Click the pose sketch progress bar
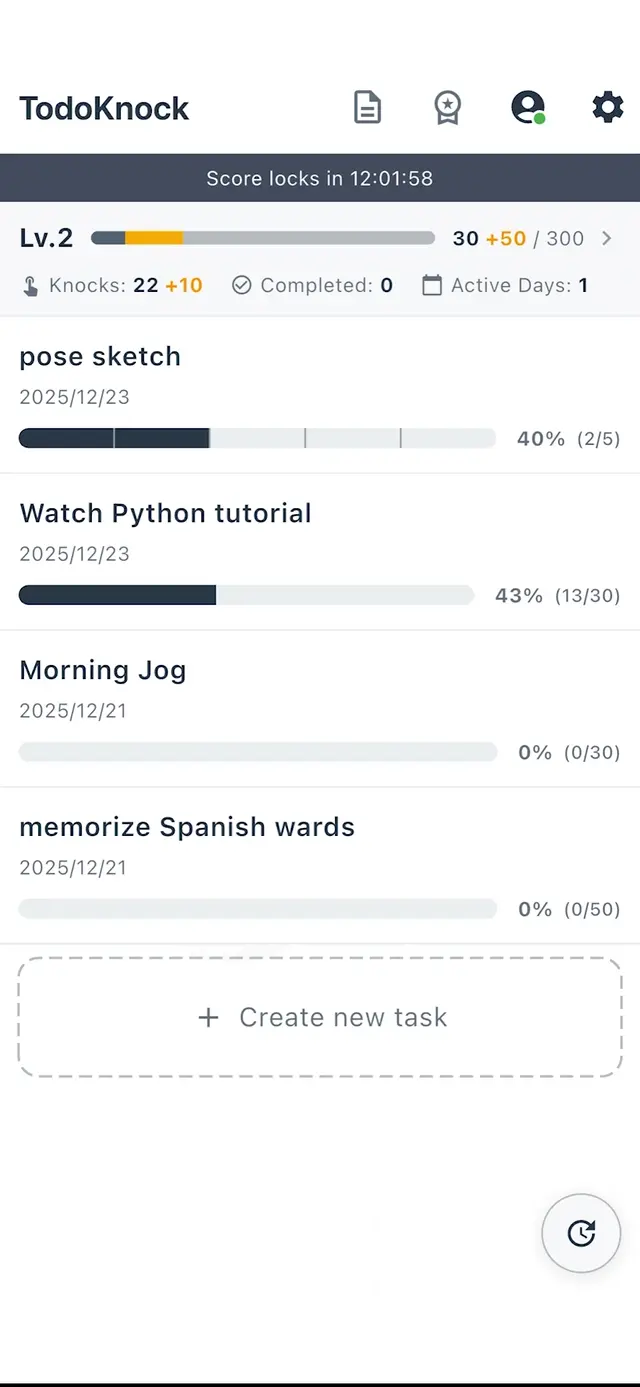This screenshot has width=640, height=1387. point(257,438)
